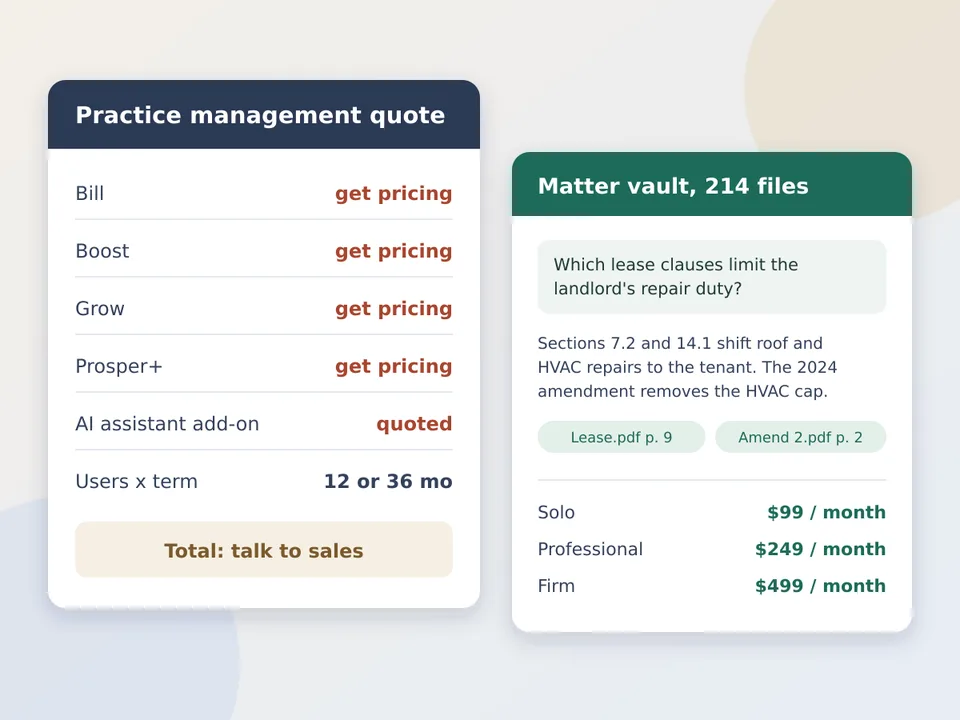Click the 'Professional' plan label
Image resolution: width=960 pixels, height=720 pixels.
coord(590,549)
